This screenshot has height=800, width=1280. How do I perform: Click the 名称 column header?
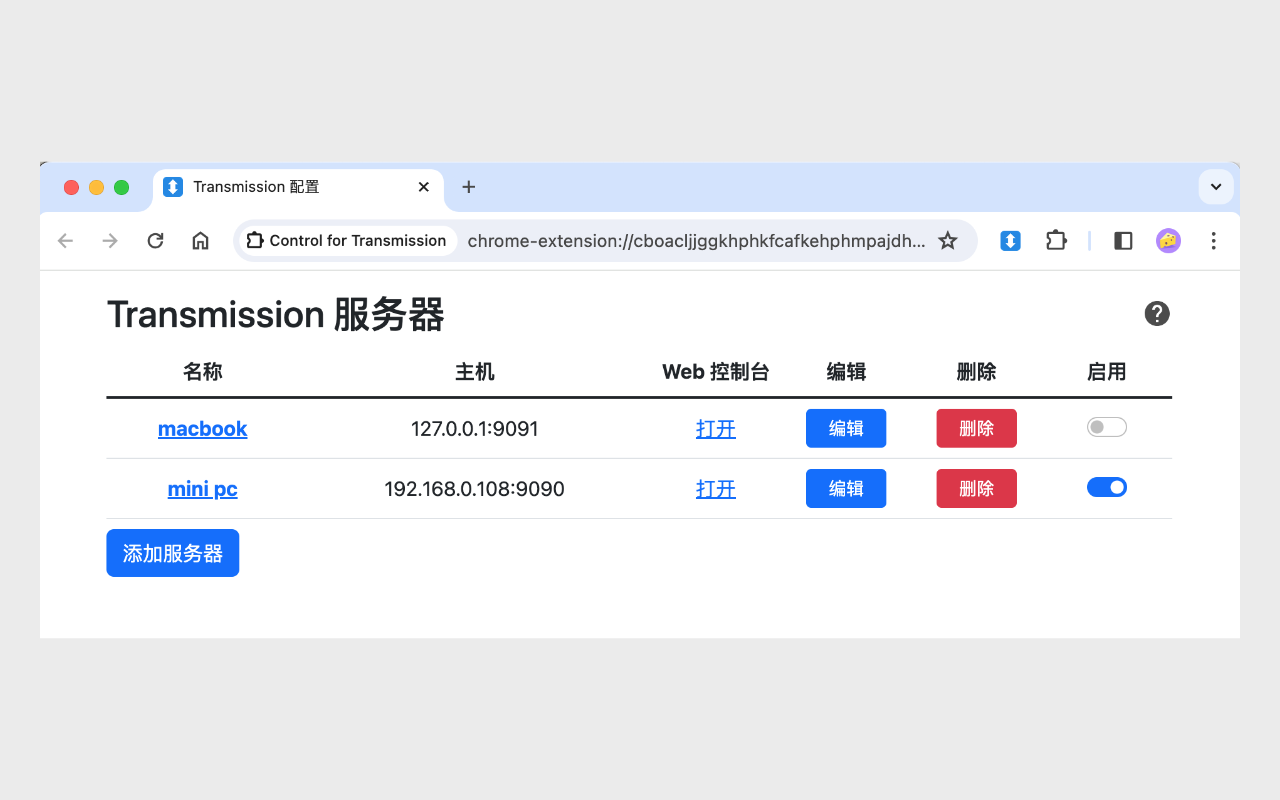click(x=202, y=372)
